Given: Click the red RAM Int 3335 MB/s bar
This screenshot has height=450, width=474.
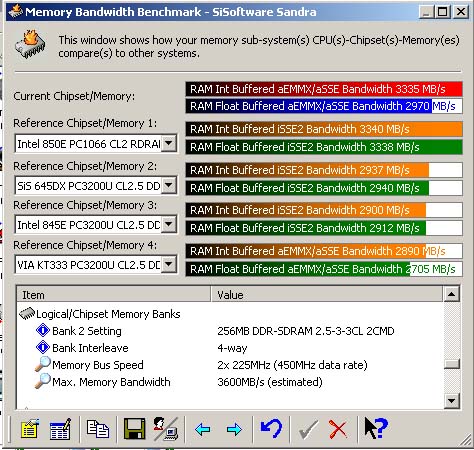Looking at the screenshot, I should click(324, 89).
